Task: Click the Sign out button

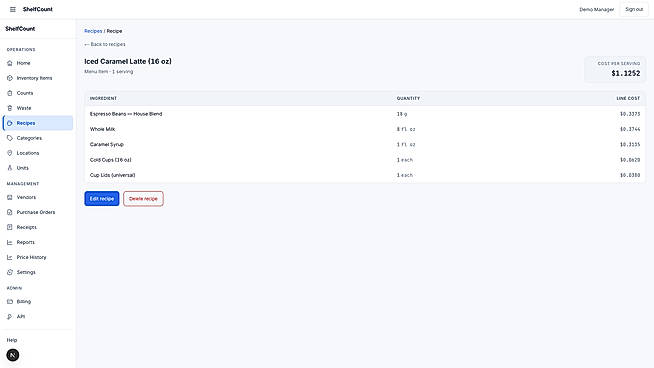Action: coord(634,9)
